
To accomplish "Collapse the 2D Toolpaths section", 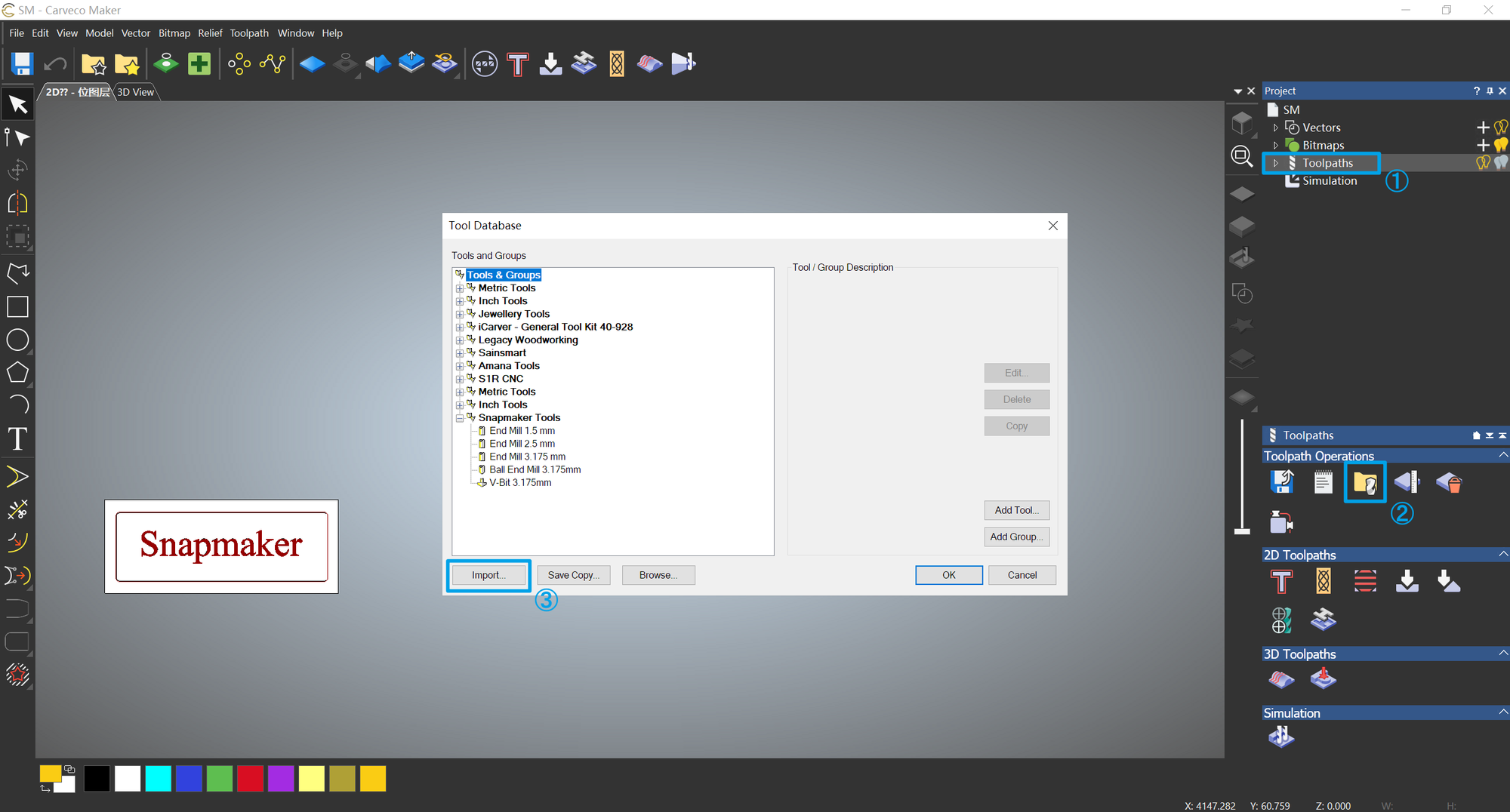I will [1502, 555].
